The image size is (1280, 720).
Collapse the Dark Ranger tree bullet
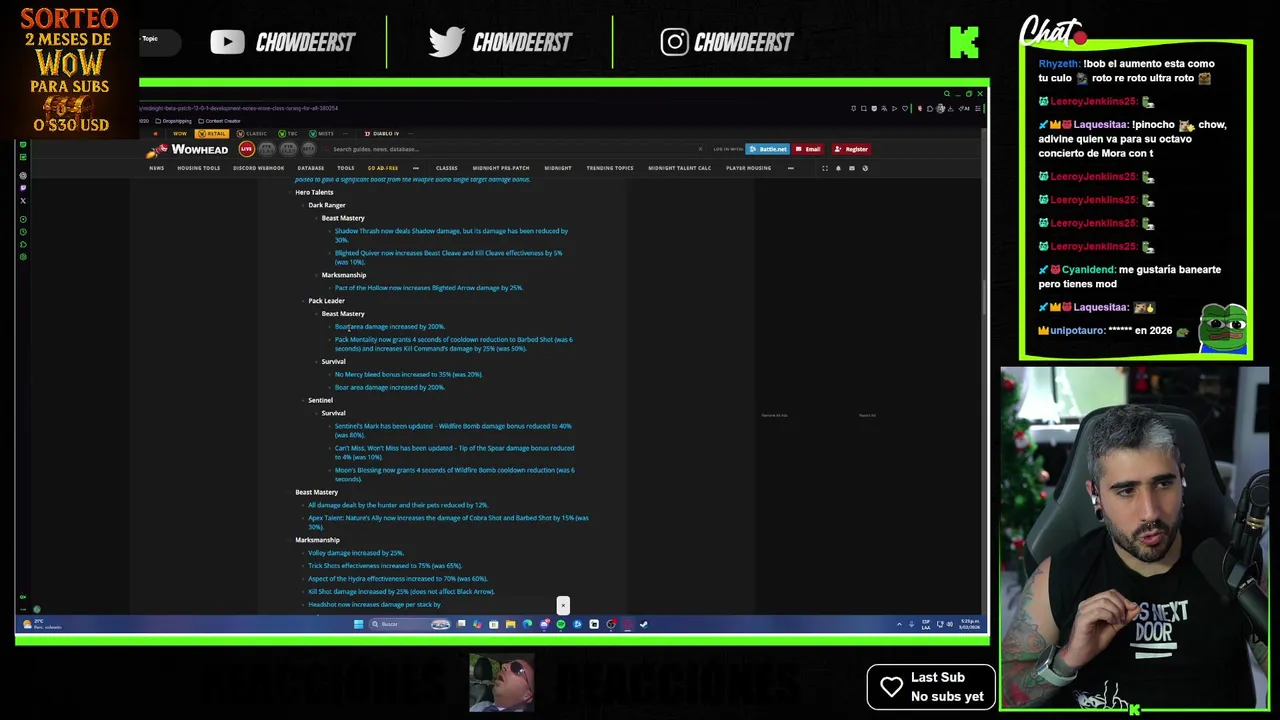[303, 205]
